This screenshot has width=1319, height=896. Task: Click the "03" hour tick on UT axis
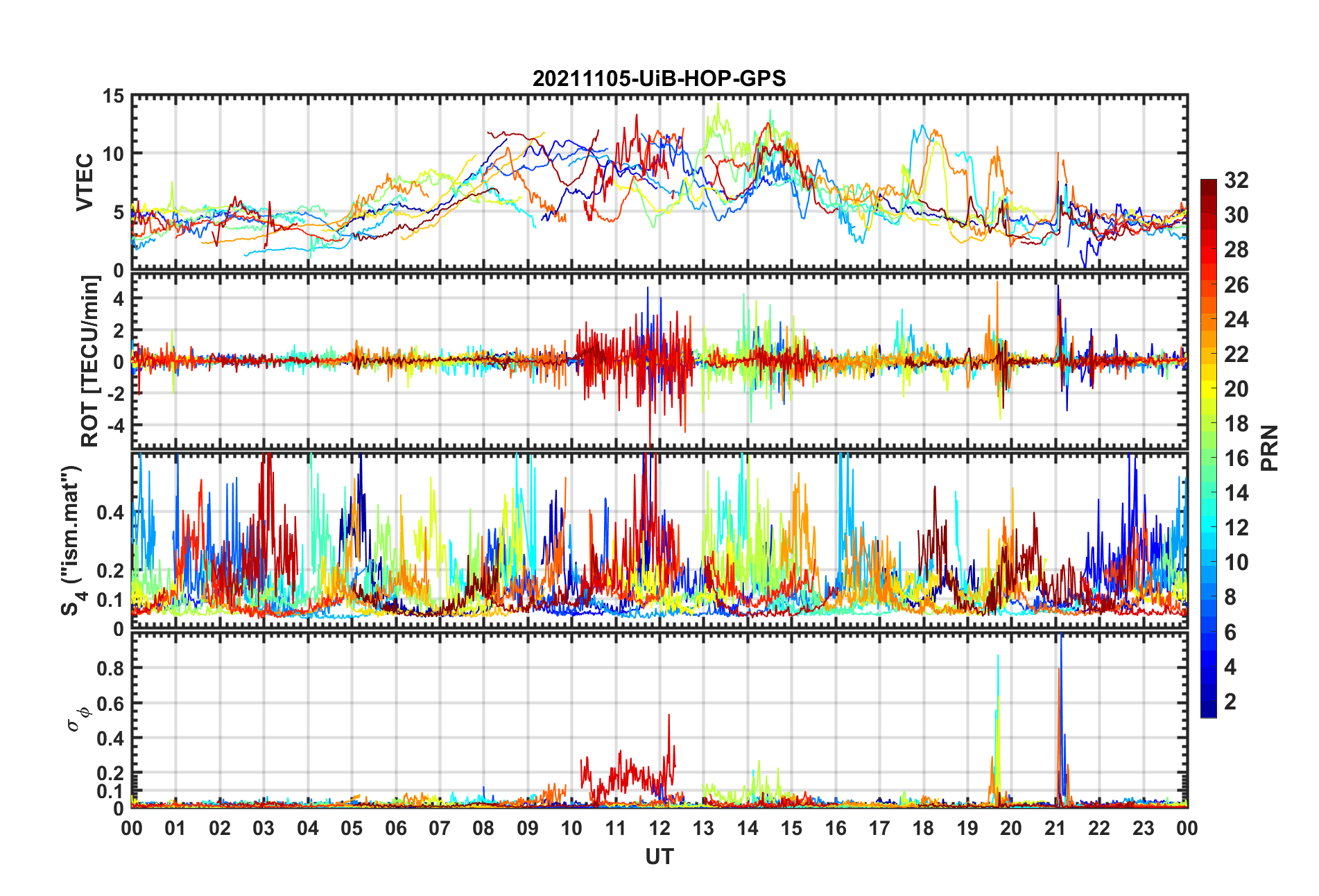click(x=264, y=828)
